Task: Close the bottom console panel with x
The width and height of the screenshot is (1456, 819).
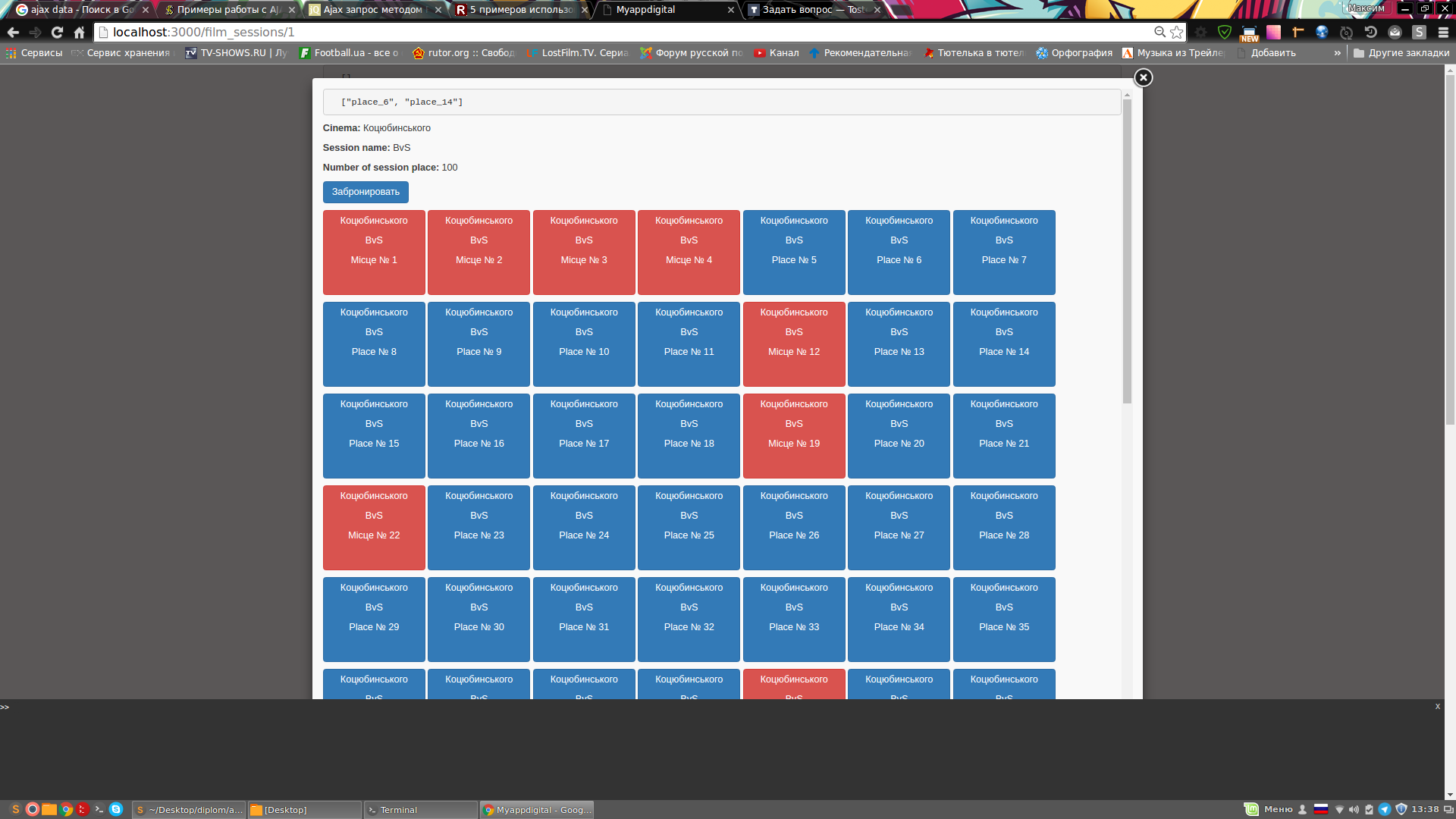Action: 1437,706
